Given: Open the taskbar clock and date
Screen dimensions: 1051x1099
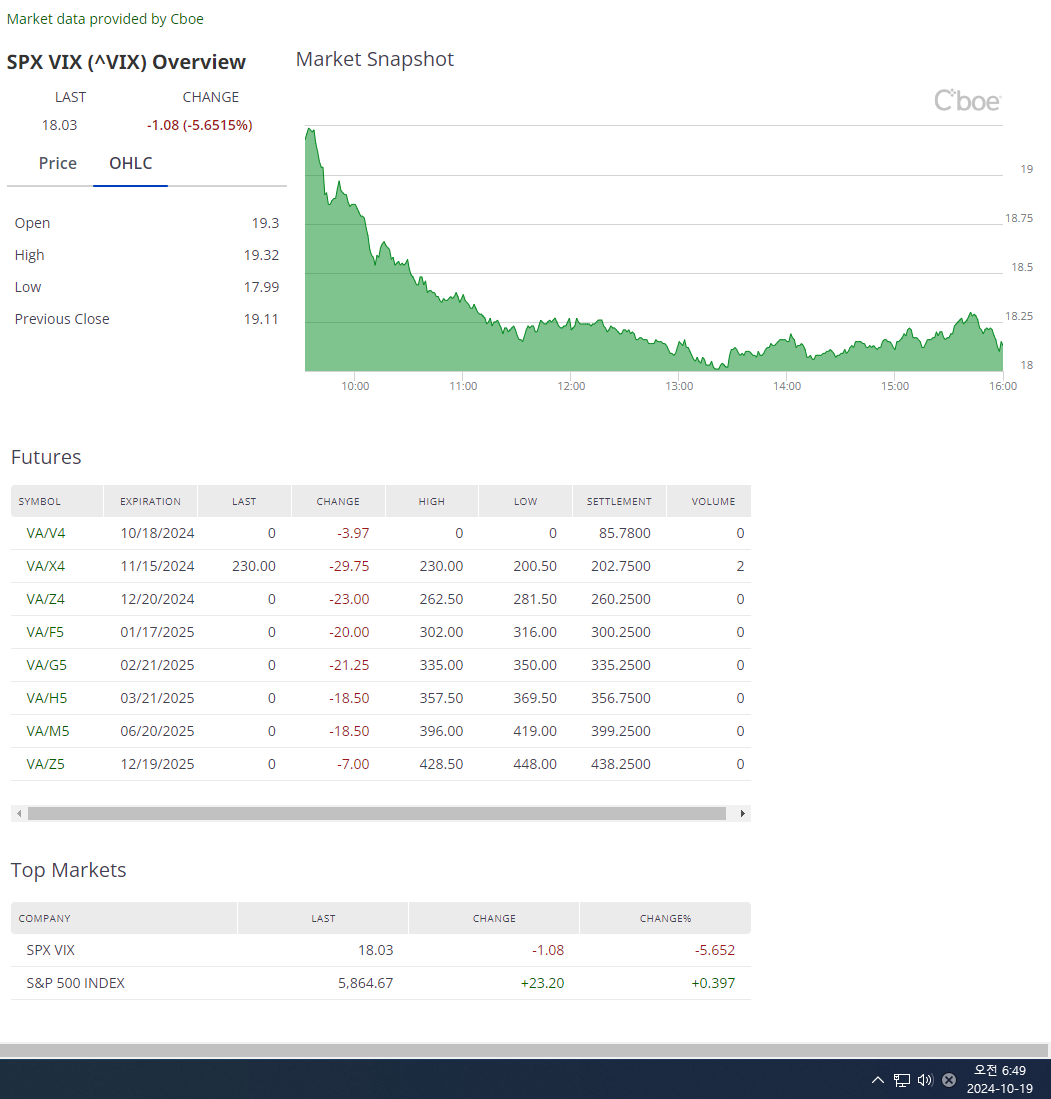Looking at the screenshot, I should tap(1000, 1079).
